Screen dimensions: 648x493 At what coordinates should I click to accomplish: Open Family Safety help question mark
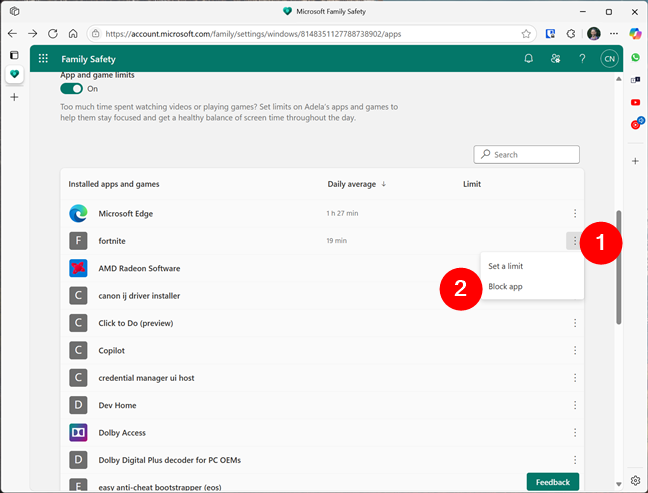coord(582,59)
